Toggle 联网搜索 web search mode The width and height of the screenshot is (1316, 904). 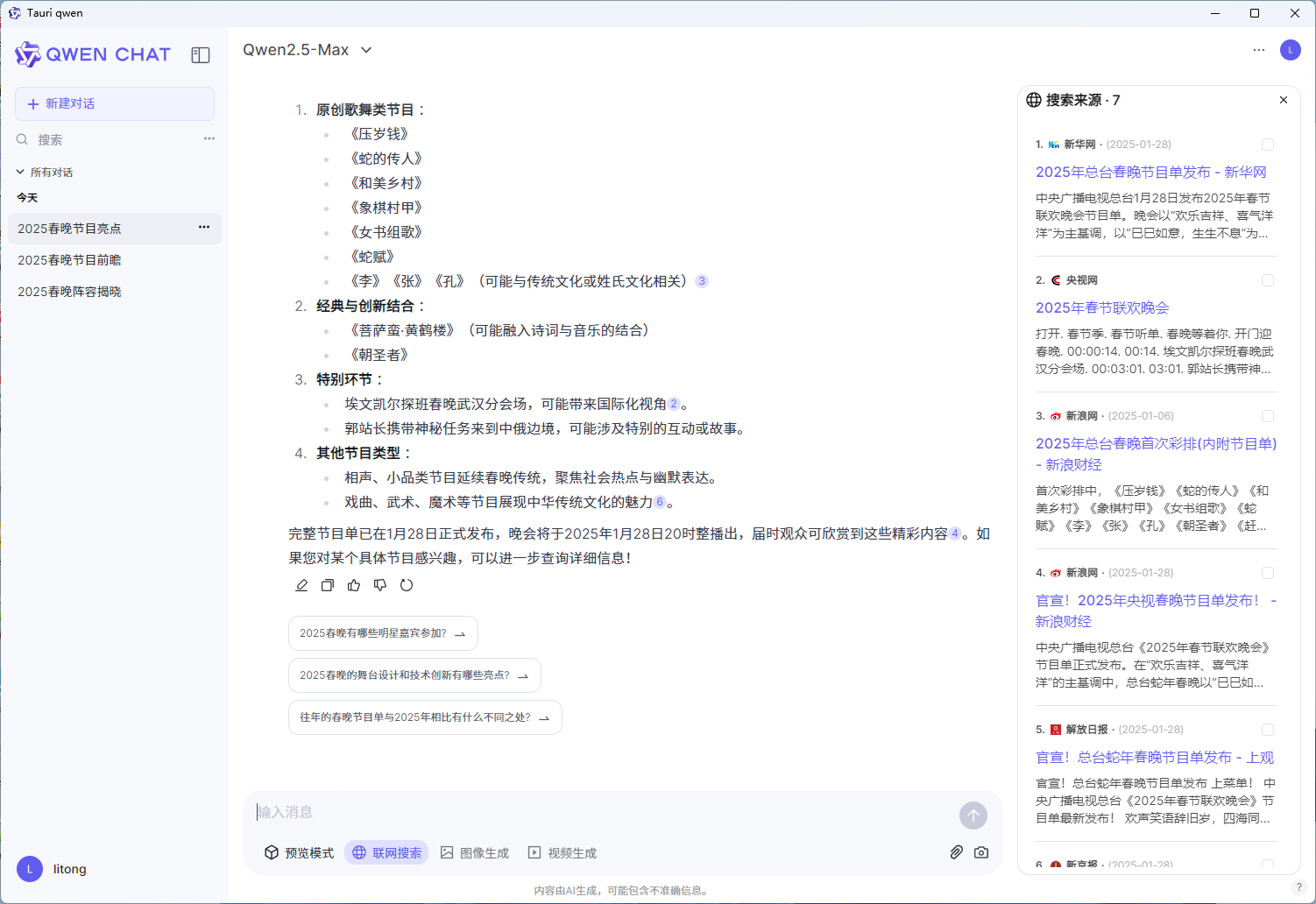pyautogui.click(x=386, y=852)
